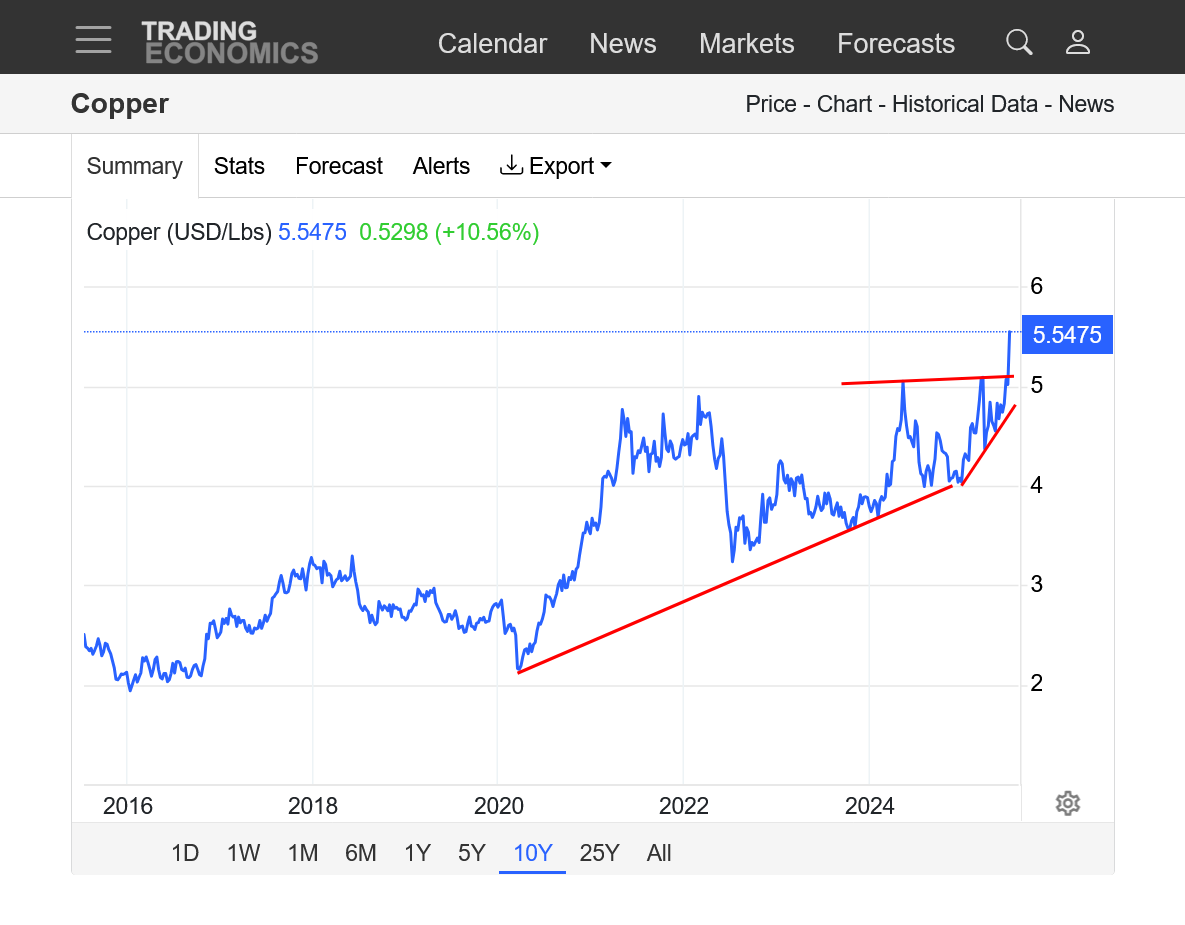This screenshot has width=1185, height=925.
Task: Click the 5.5475 current price label
Action: 1067,334
